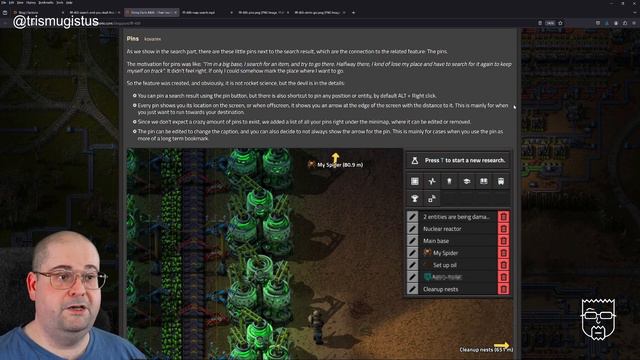
Task: Edit the pin with the teal icon
Action: 412,277
